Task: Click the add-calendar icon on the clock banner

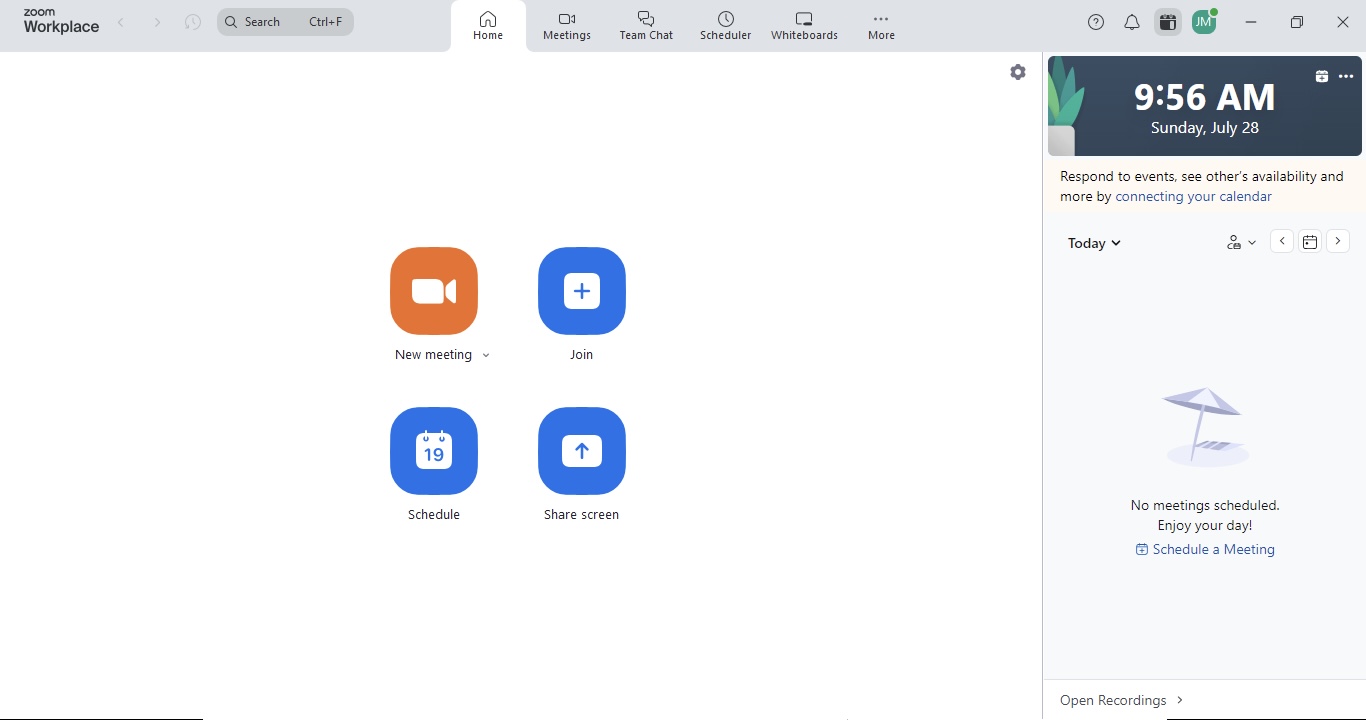Action: click(x=1322, y=77)
